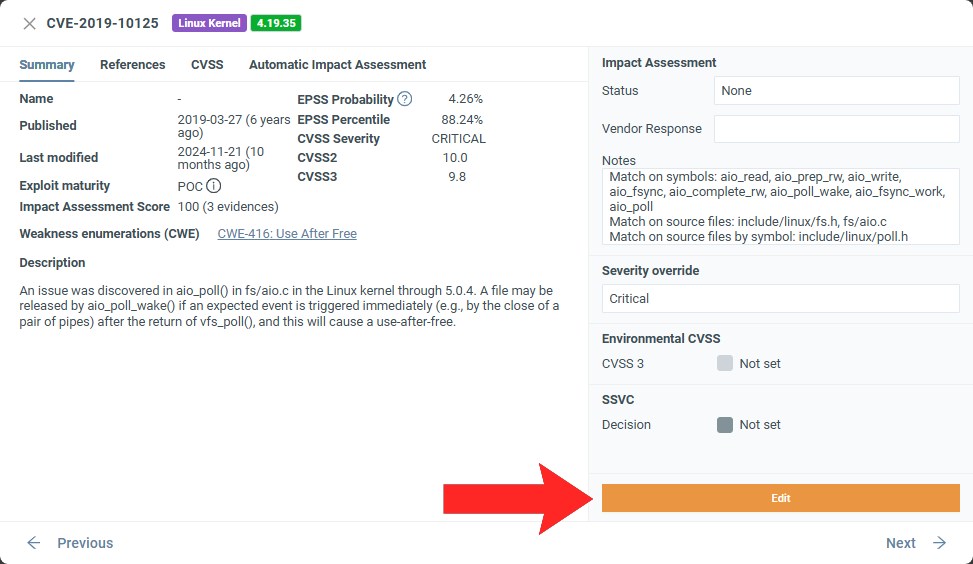Image resolution: width=973 pixels, height=564 pixels.
Task: Click the EPSS Probability help icon
Action: point(405,99)
